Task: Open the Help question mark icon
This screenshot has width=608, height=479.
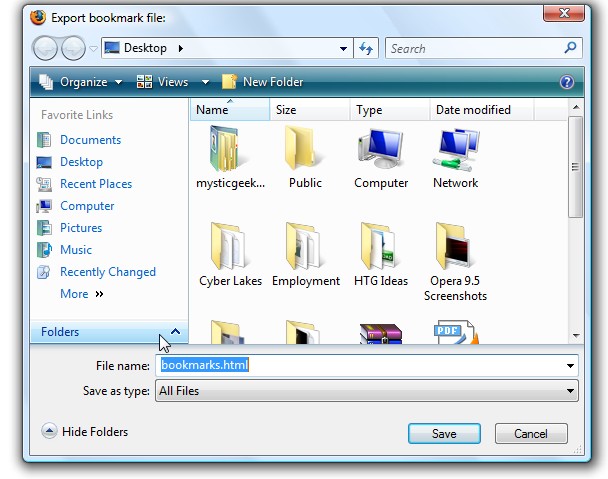Action: pyautogui.click(x=567, y=82)
